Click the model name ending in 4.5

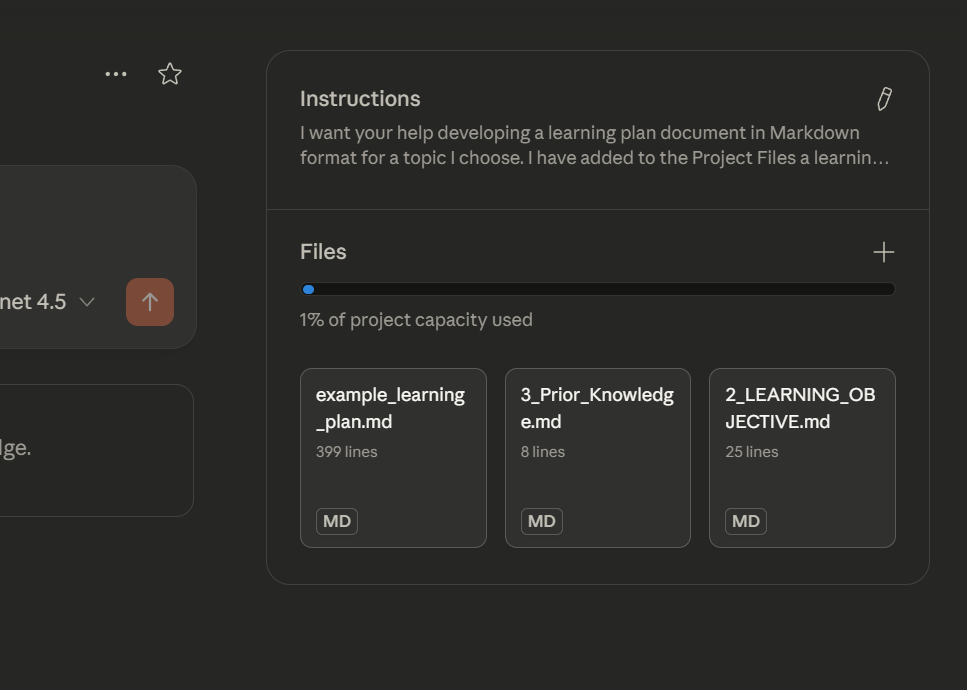[32, 302]
